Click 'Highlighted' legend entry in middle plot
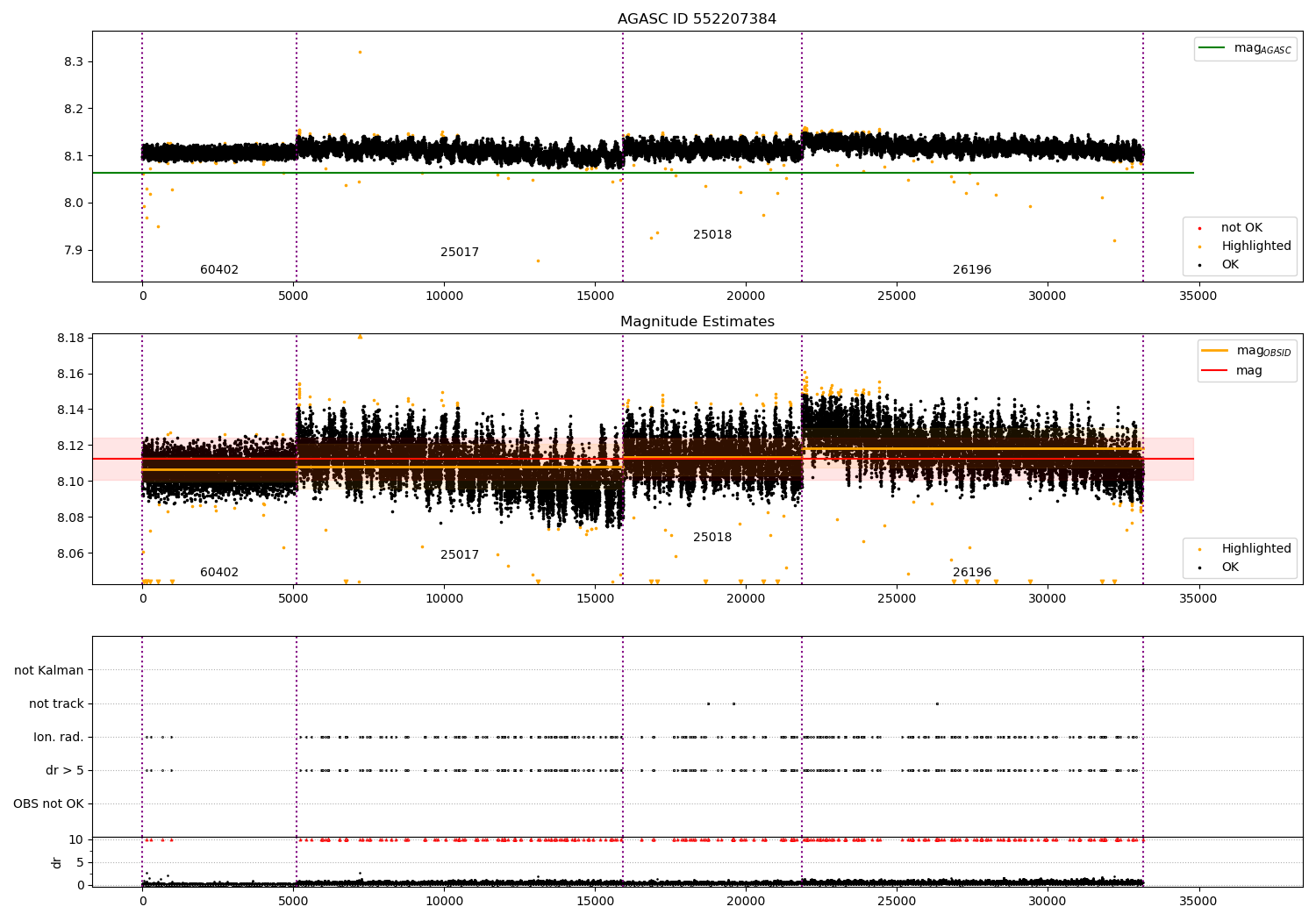Image resolution: width=1316 pixels, height=921 pixels. (x=1246, y=549)
